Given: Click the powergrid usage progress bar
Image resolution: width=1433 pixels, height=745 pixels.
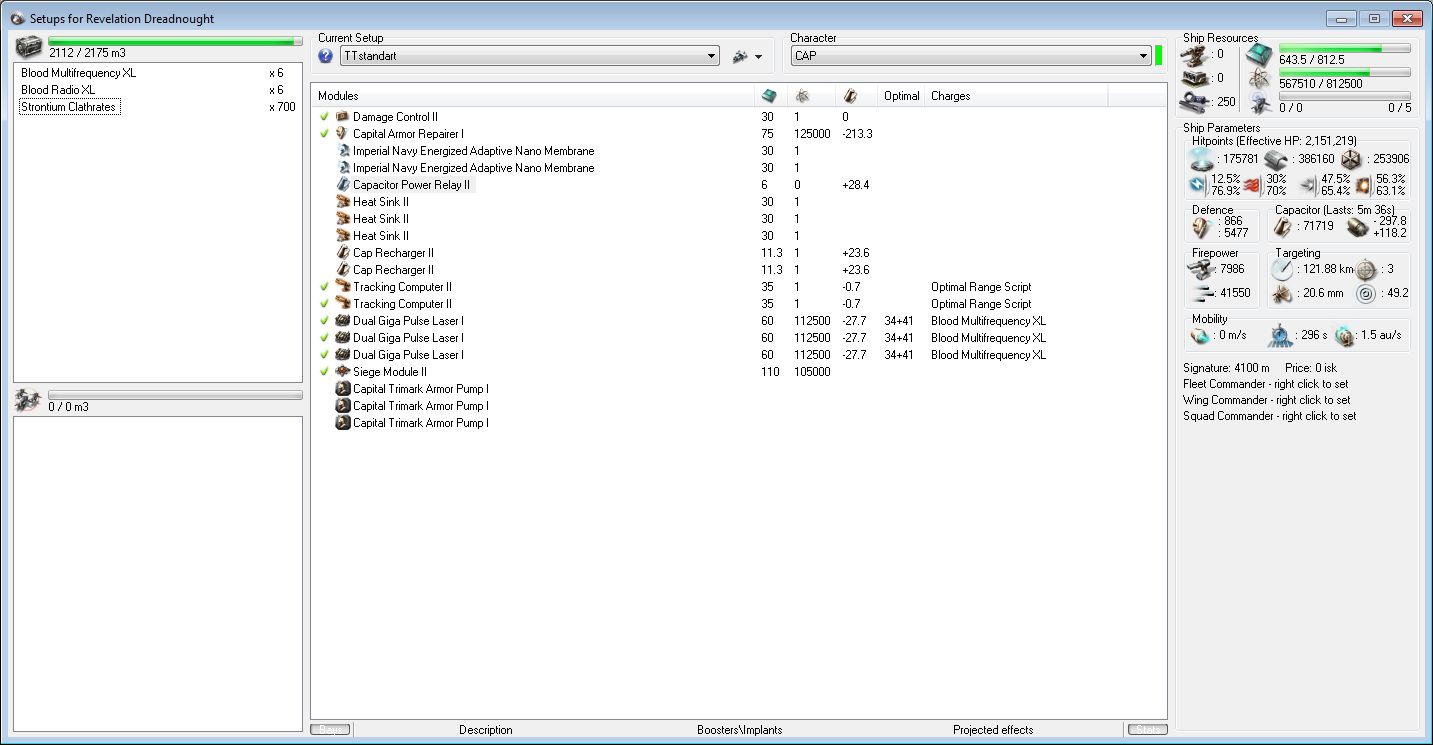Looking at the screenshot, I should (1345, 72).
